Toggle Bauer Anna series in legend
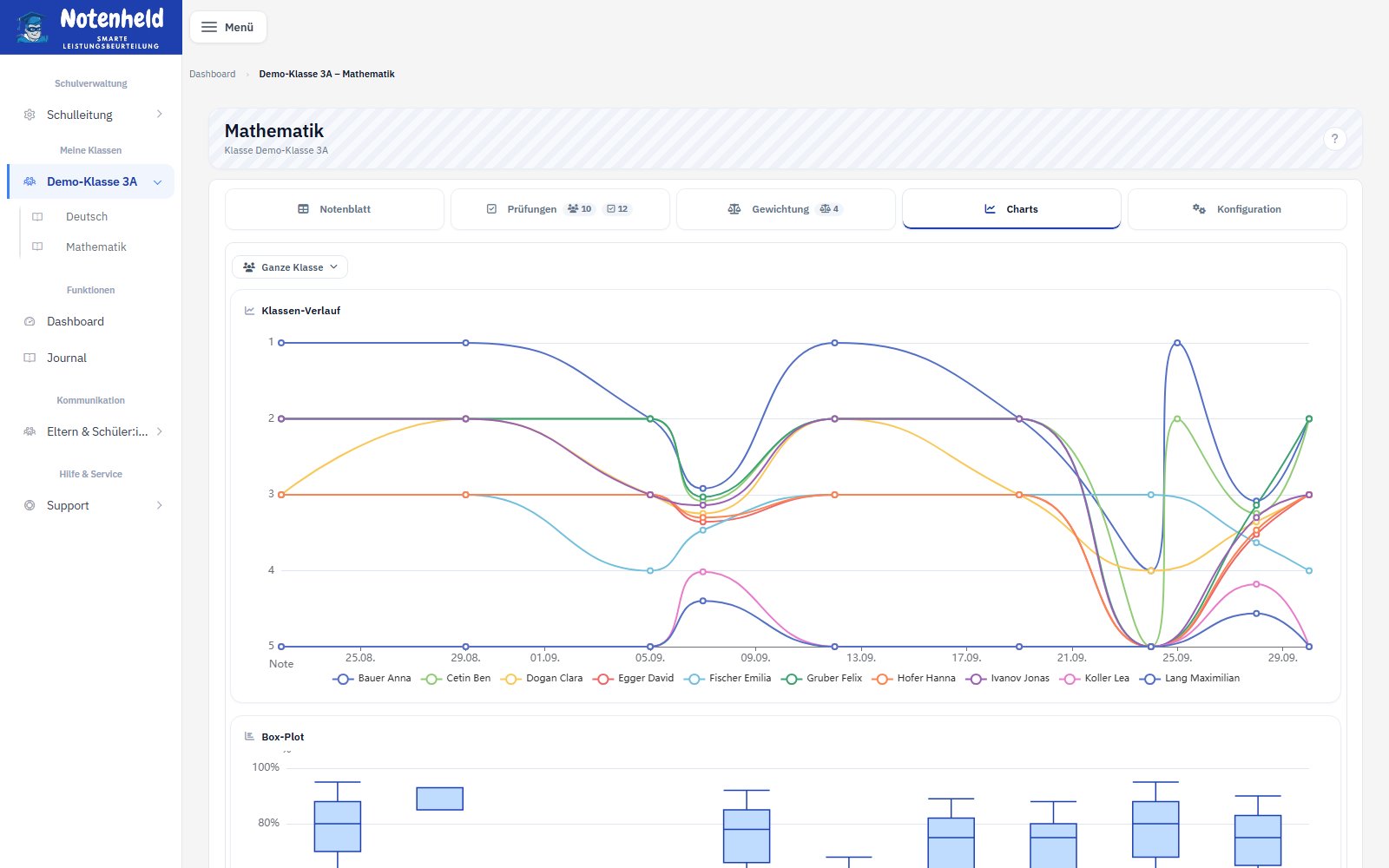 372,679
